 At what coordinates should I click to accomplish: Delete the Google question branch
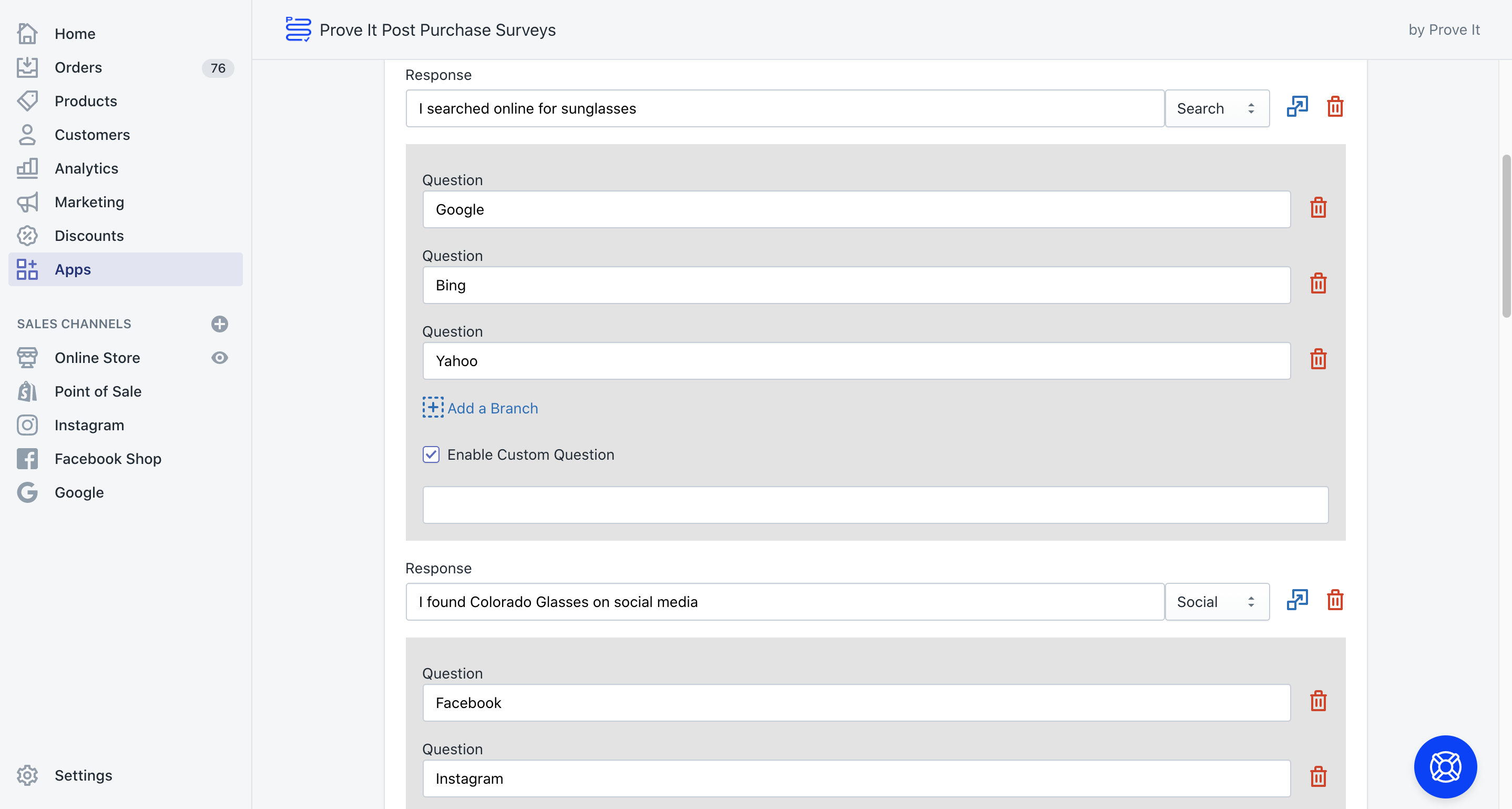tap(1317, 208)
